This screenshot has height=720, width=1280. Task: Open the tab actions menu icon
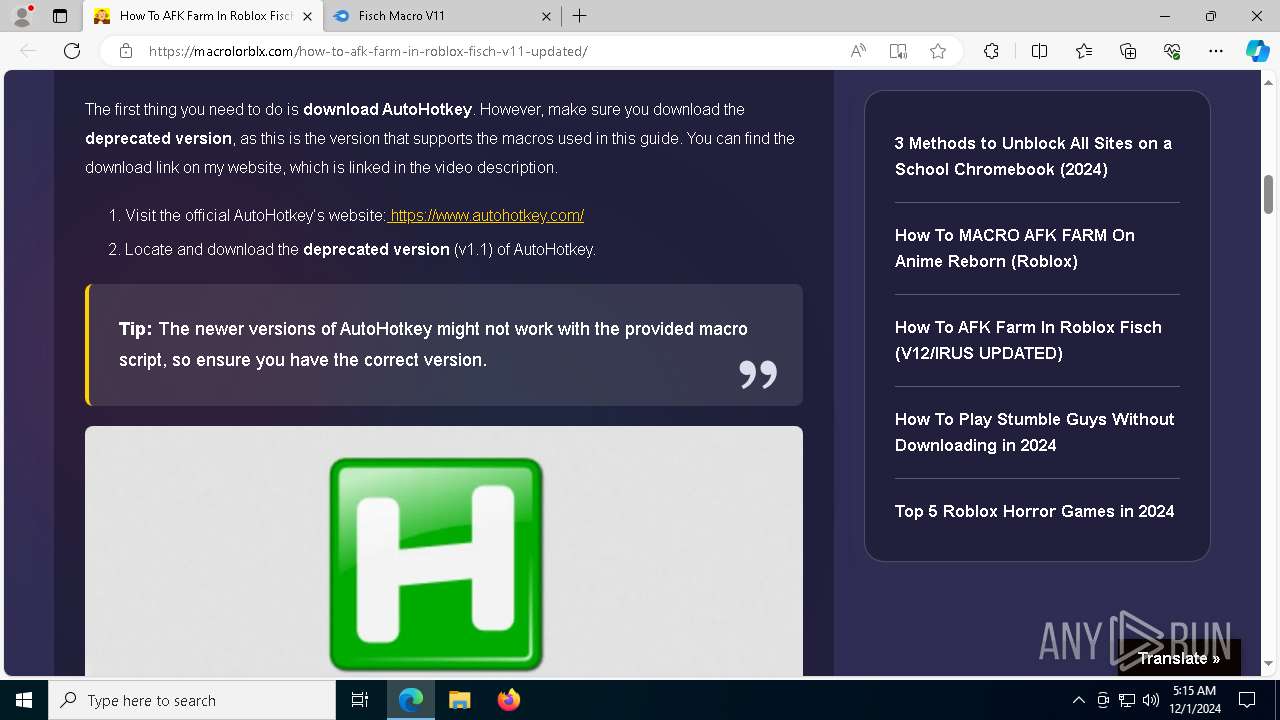point(60,16)
